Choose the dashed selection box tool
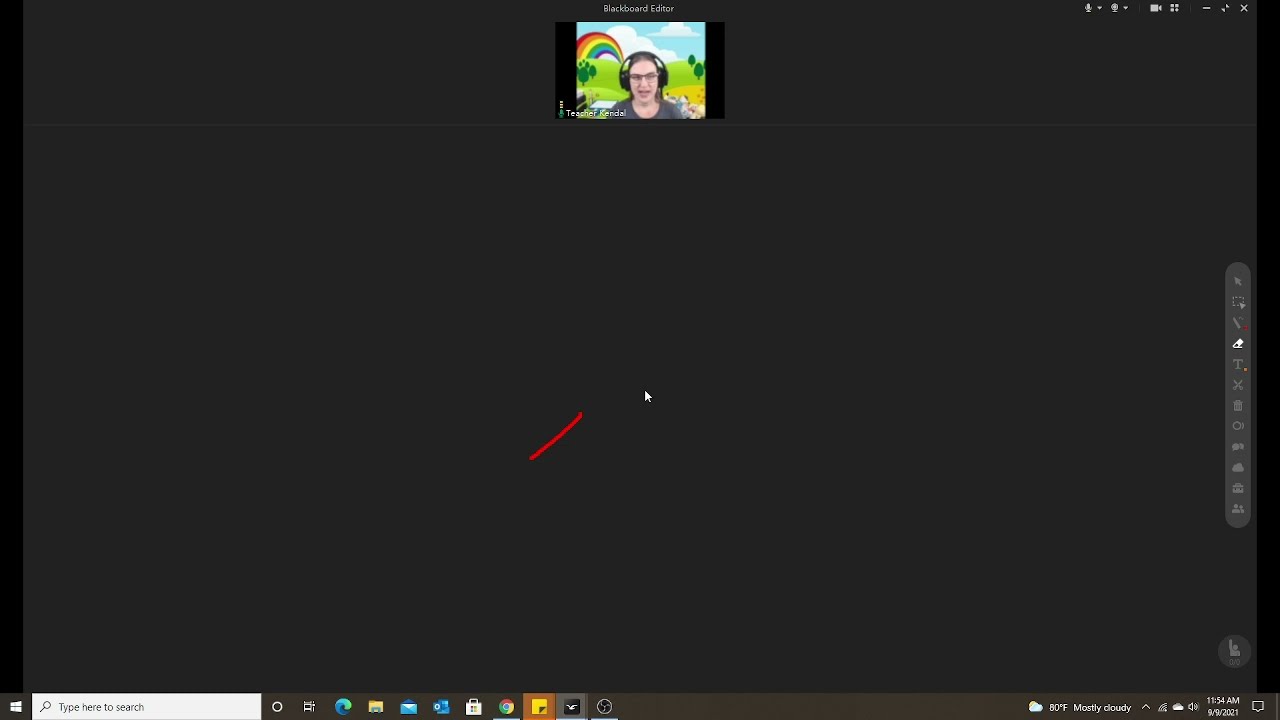This screenshot has height=720, width=1280. click(1238, 302)
